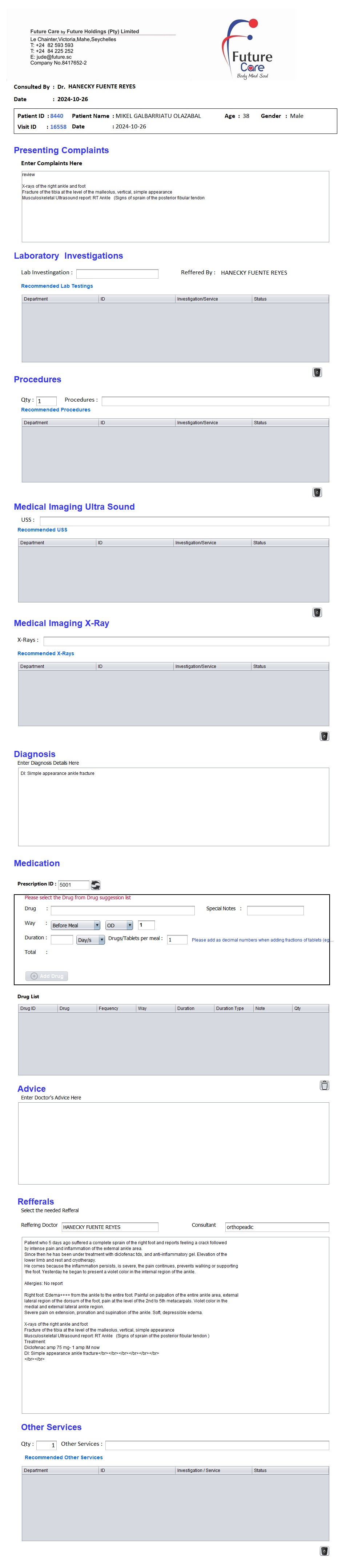This screenshot has width=338, height=1568.
Task: Click the Lab Investigation input field
Action: tap(117, 274)
